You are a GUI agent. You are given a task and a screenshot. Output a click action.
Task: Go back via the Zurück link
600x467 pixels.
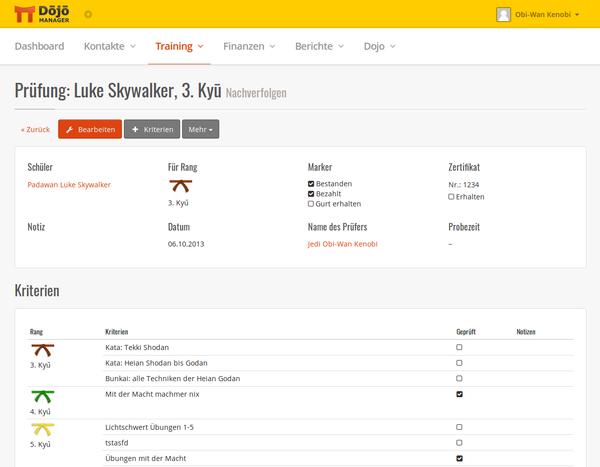point(35,130)
